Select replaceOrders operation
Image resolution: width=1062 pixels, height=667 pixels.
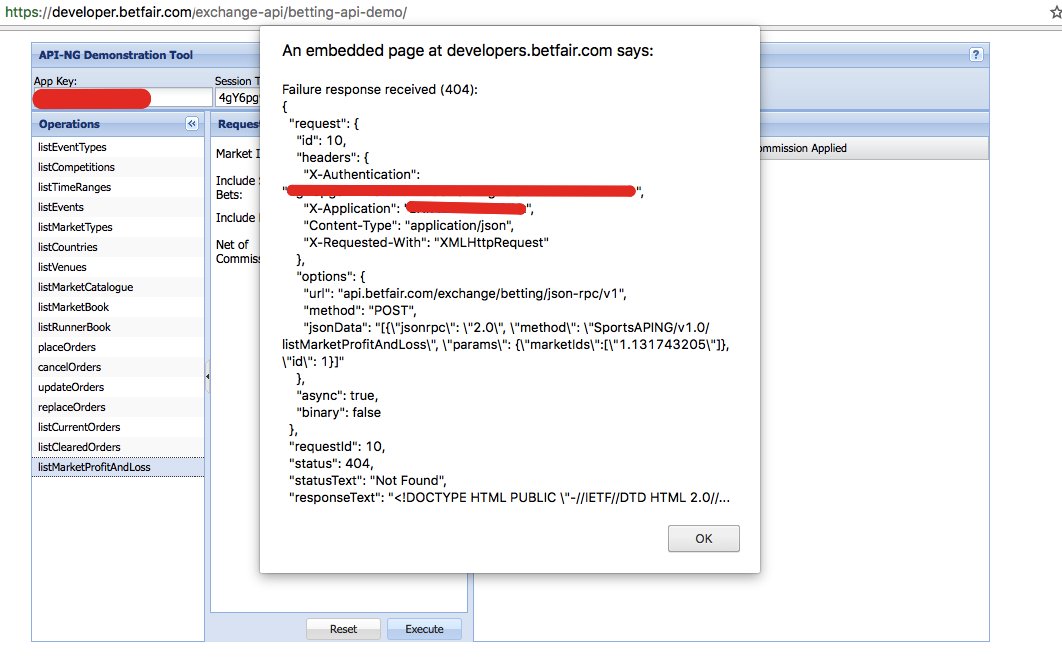point(118,407)
